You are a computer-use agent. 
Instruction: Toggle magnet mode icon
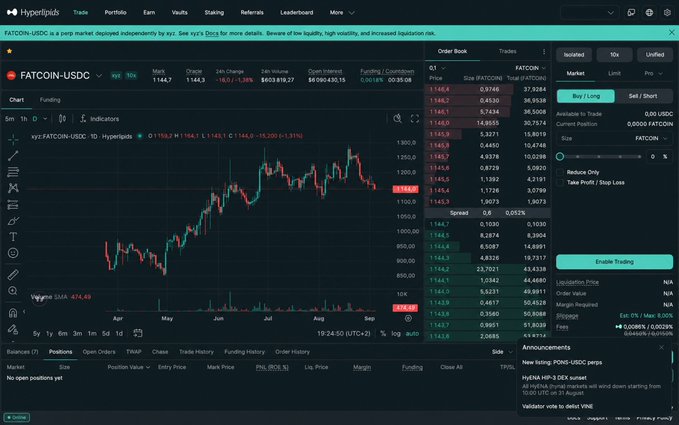pyautogui.click(x=13, y=312)
